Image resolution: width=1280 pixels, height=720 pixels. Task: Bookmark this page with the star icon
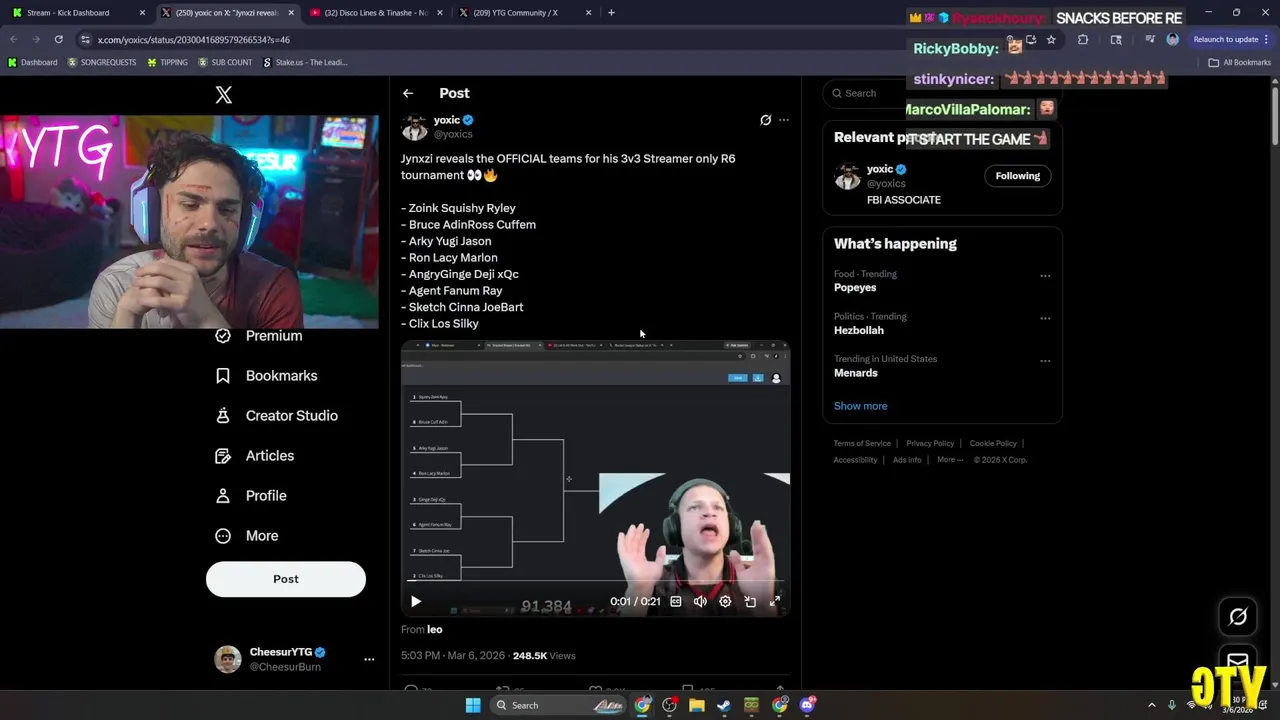pyautogui.click(x=1051, y=39)
